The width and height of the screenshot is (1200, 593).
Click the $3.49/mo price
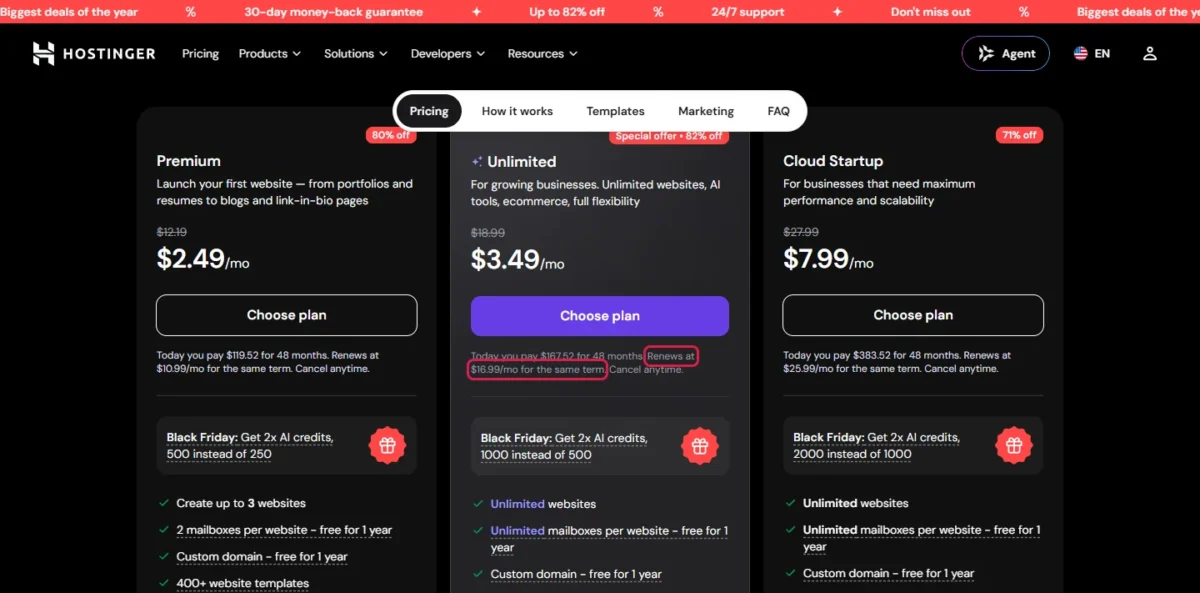click(517, 260)
